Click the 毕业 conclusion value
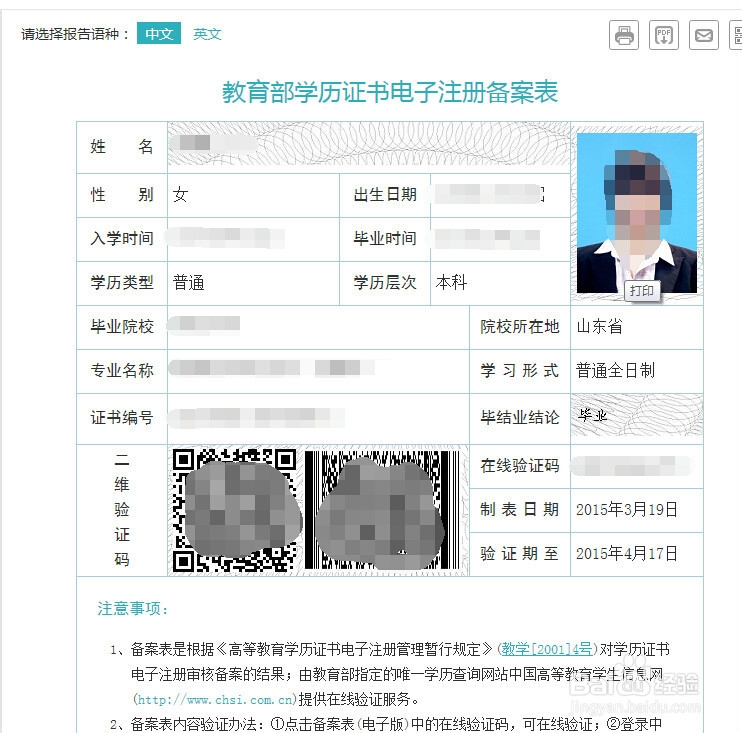Screen dimensions: 742x733 (x=593, y=415)
